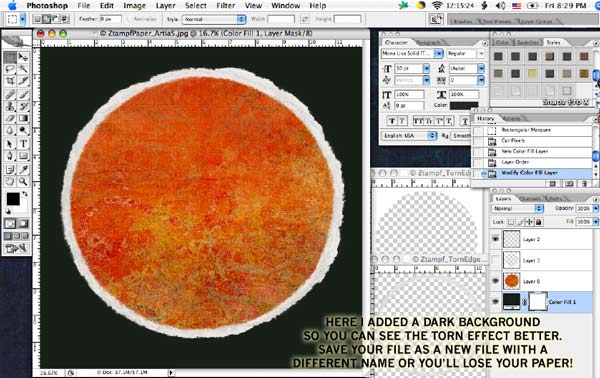The height and width of the screenshot is (378, 600).
Task: Toggle Lock transparent pixels in Layers panel
Action: 511,222
